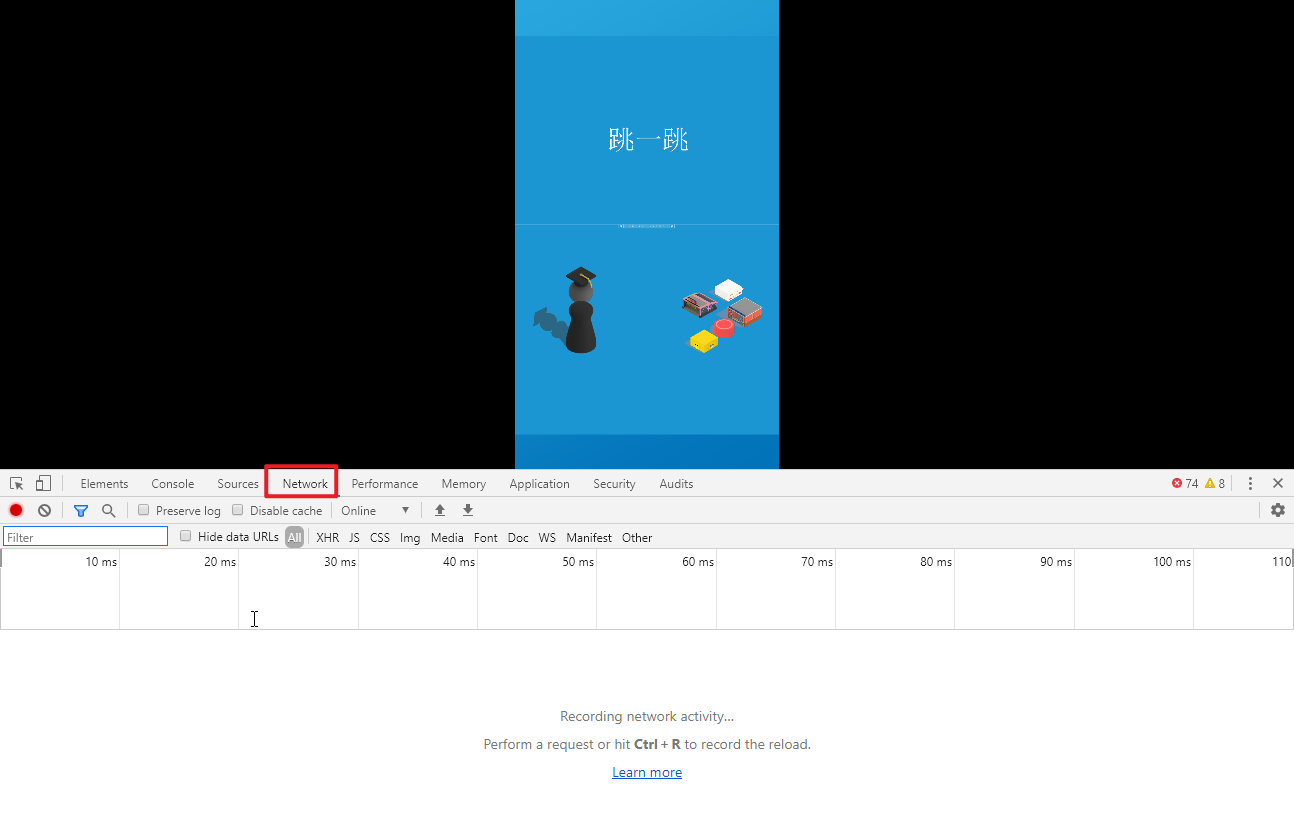Filter requests by WS
1294x825 pixels.
coord(547,537)
